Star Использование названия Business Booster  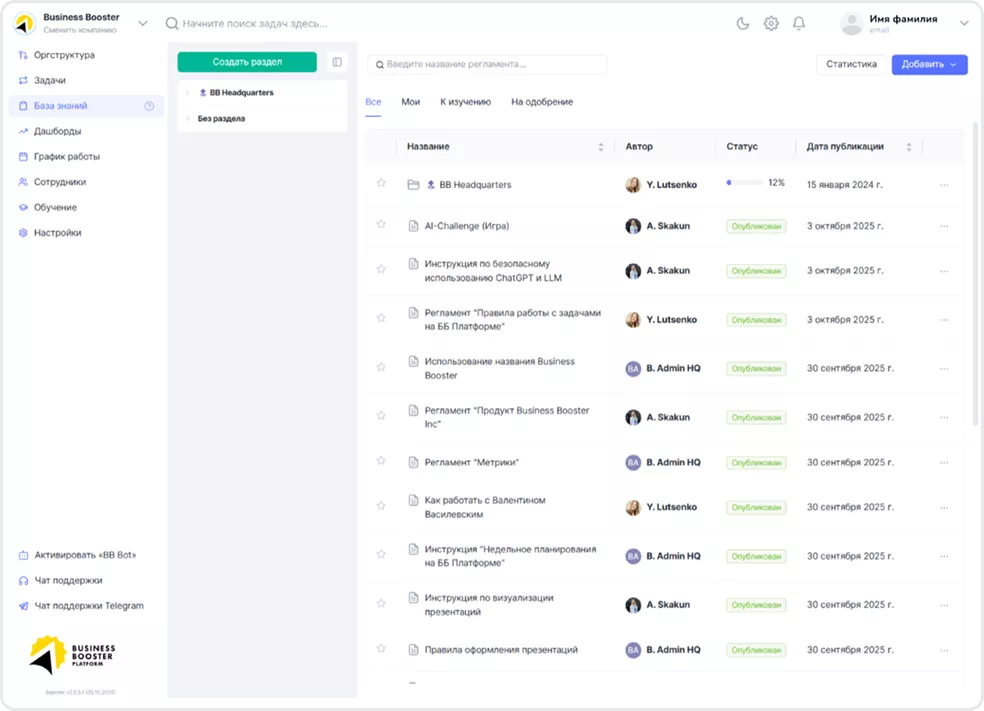pyautogui.click(x=381, y=367)
